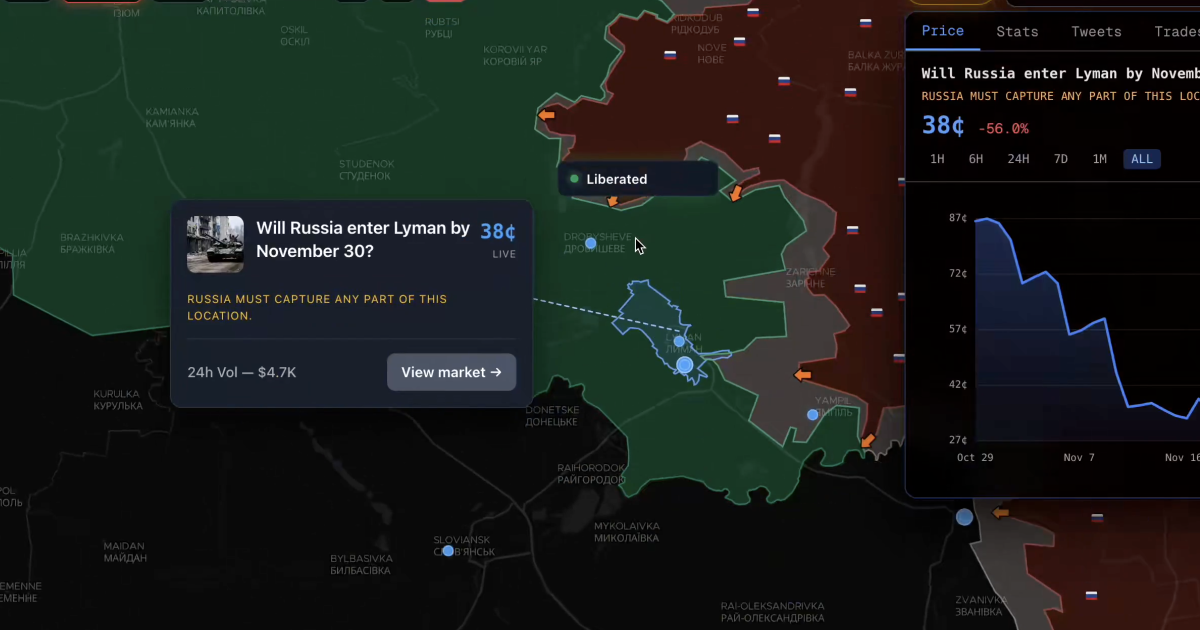
Task: Click the 24h Vol — $4.7K text
Action: click(x=242, y=372)
